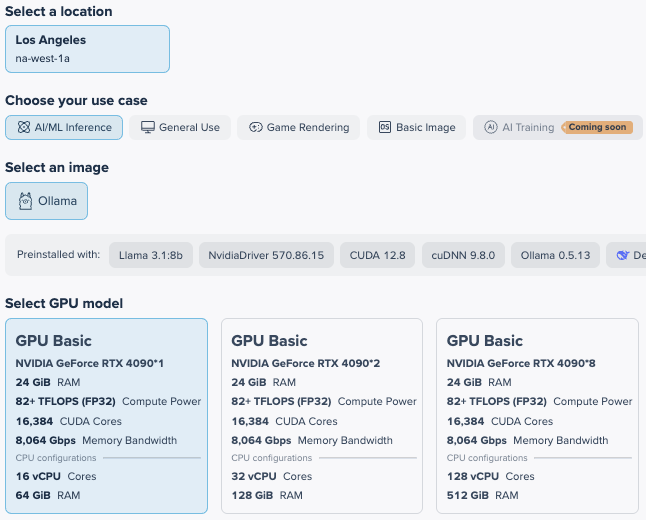Image resolution: width=646 pixels, height=520 pixels.
Task: Pick the Ollama image option
Action: pos(46,201)
